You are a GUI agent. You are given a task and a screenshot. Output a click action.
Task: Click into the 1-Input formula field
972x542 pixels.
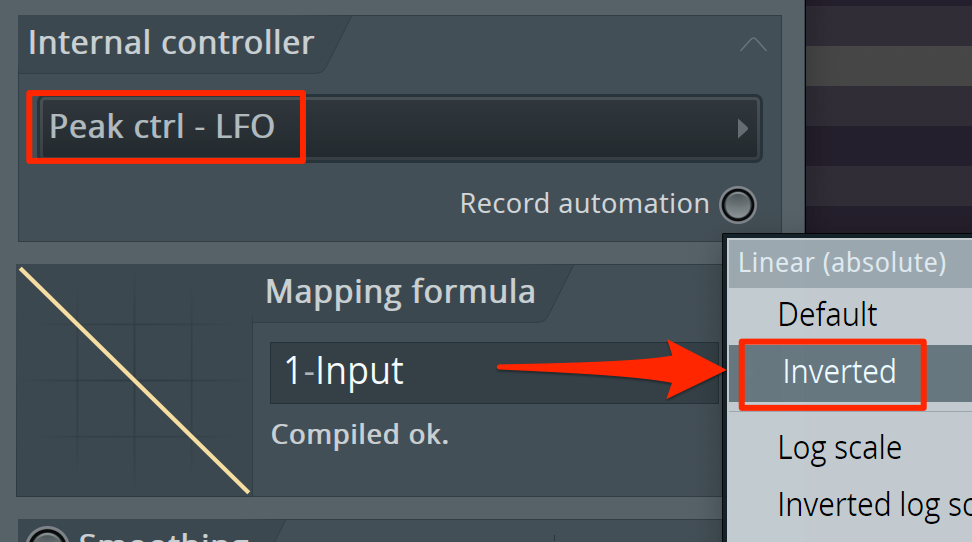pos(495,372)
